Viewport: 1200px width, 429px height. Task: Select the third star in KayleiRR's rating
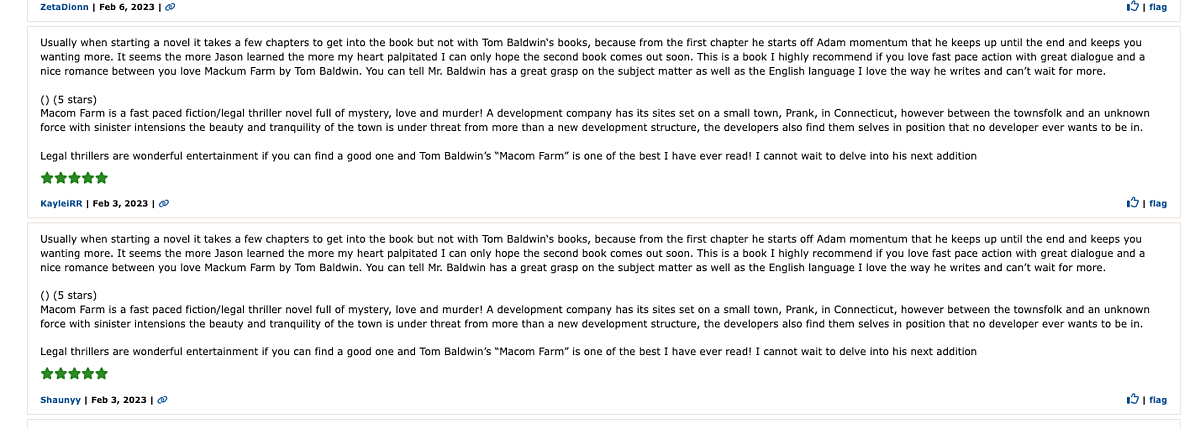74,178
